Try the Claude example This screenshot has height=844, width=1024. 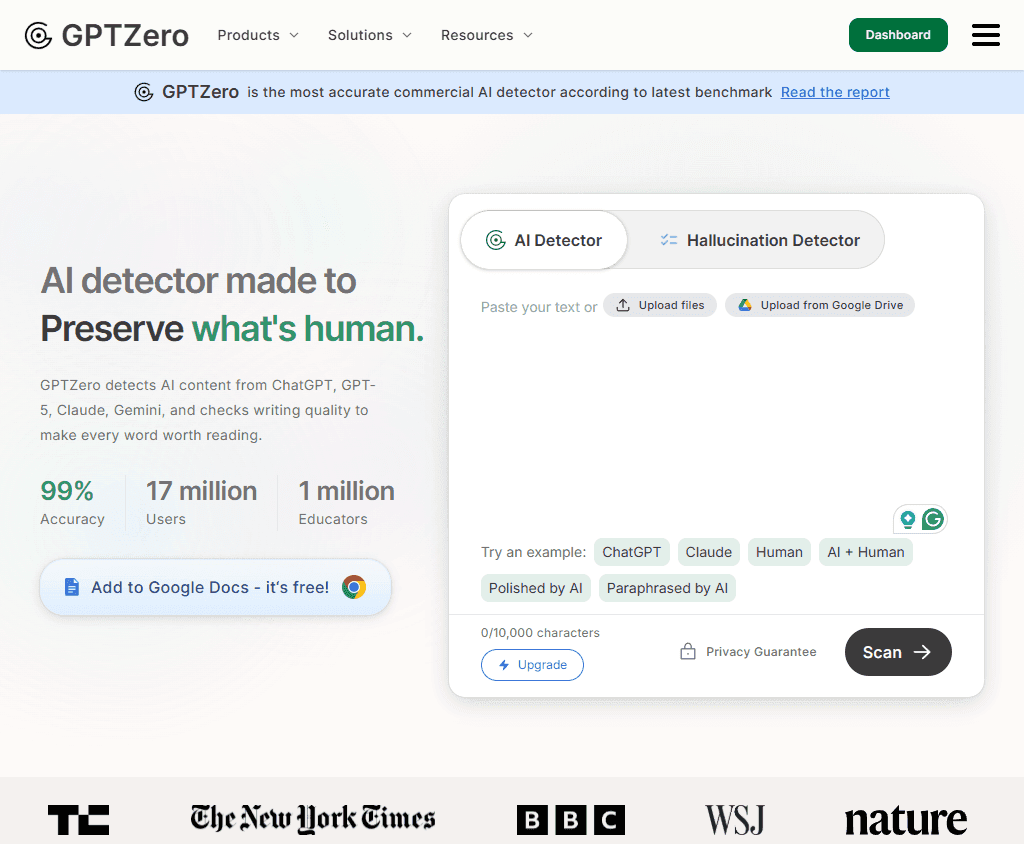(709, 552)
